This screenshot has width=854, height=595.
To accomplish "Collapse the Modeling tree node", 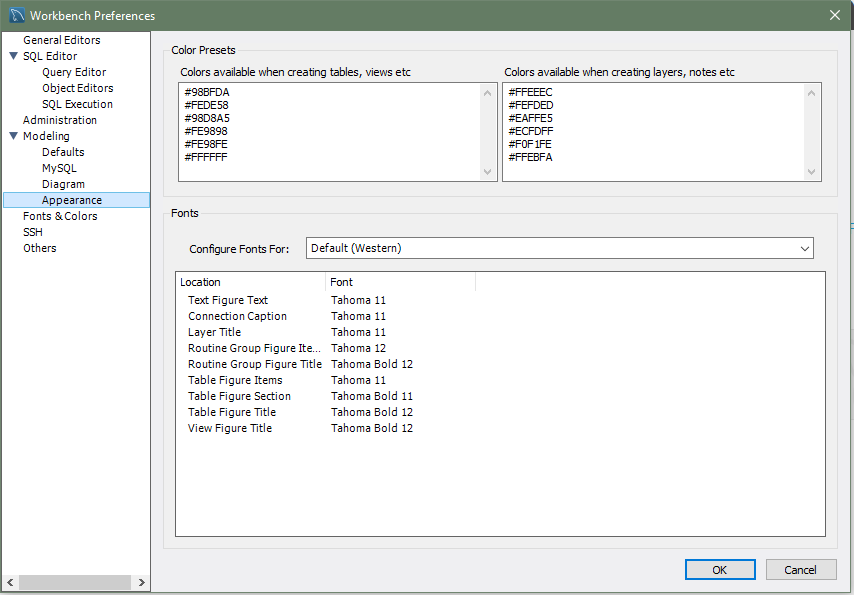I will pyautogui.click(x=13, y=136).
